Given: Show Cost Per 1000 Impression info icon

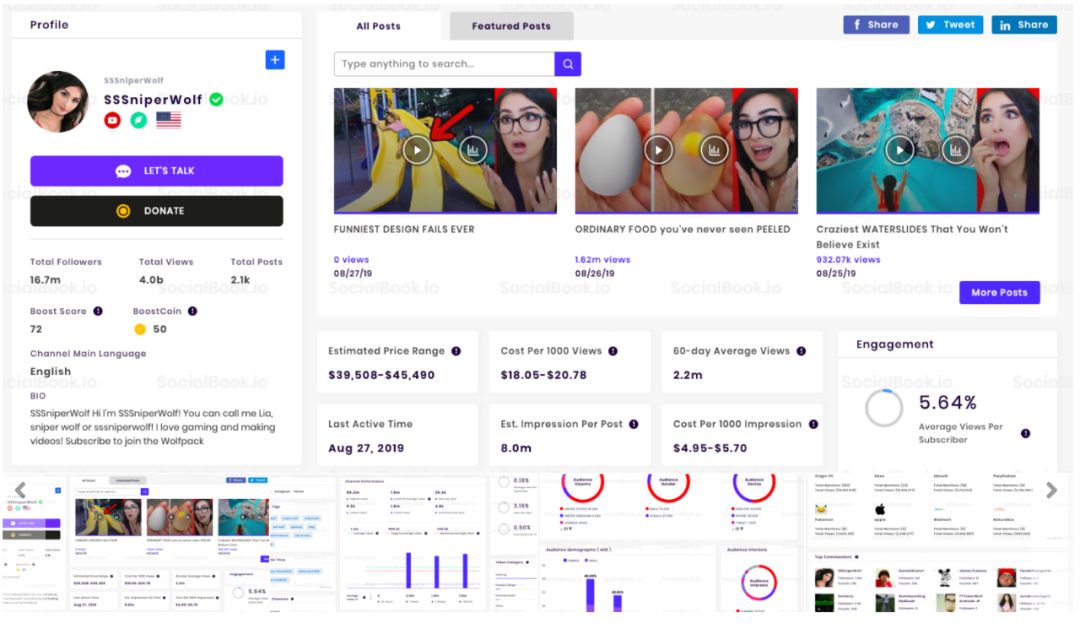Looking at the screenshot, I should 813,424.
